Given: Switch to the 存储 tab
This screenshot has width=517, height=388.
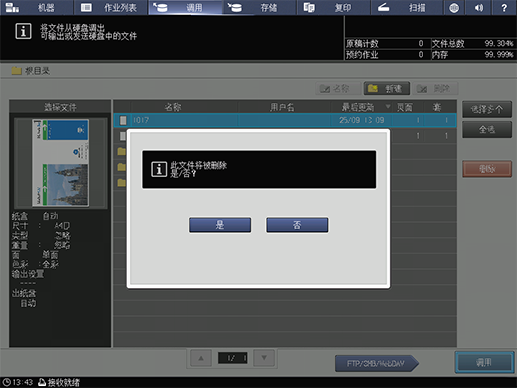Looking at the screenshot, I should tap(259, 7).
